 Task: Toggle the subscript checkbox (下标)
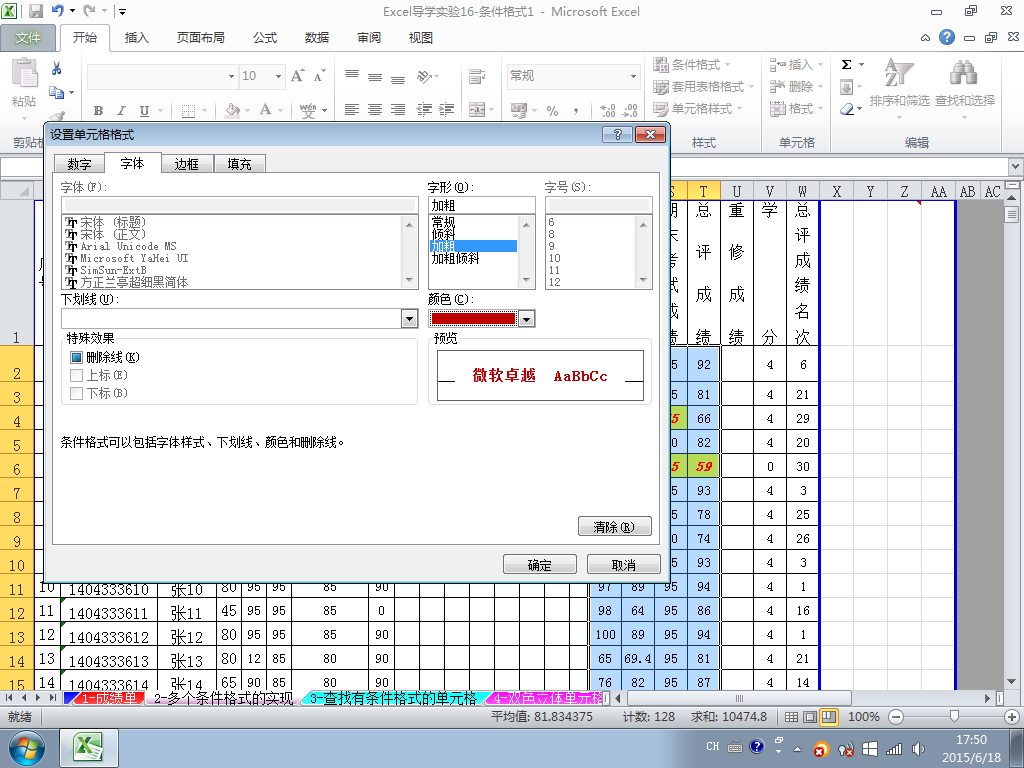tap(76, 393)
